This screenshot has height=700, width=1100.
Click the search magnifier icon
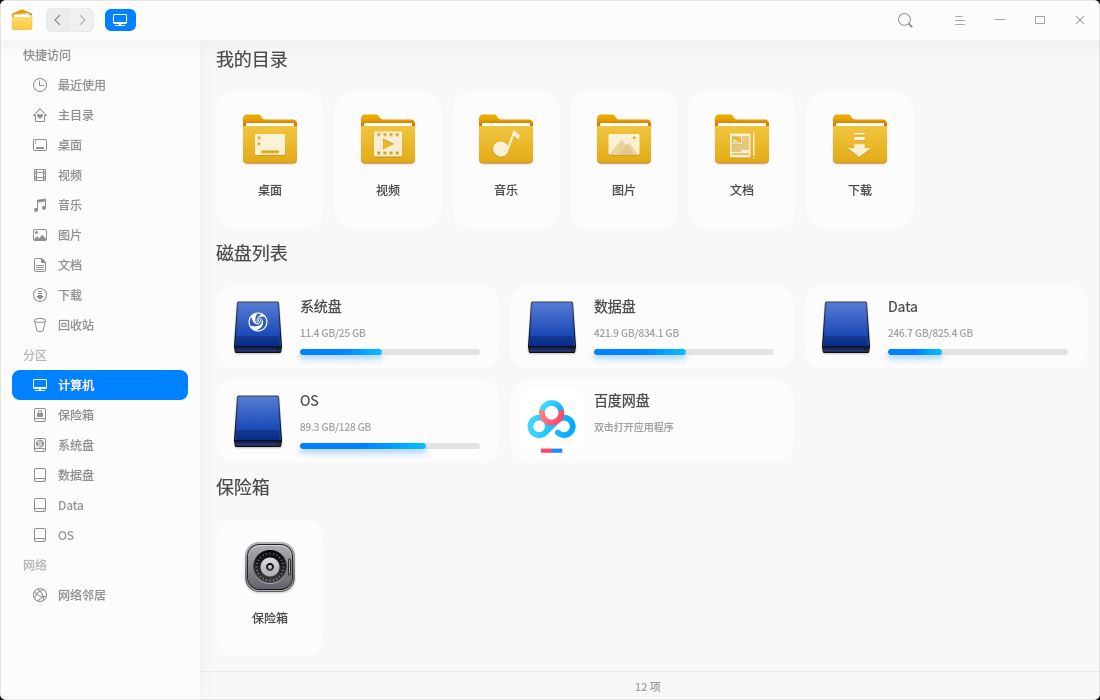(x=906, y=20)
